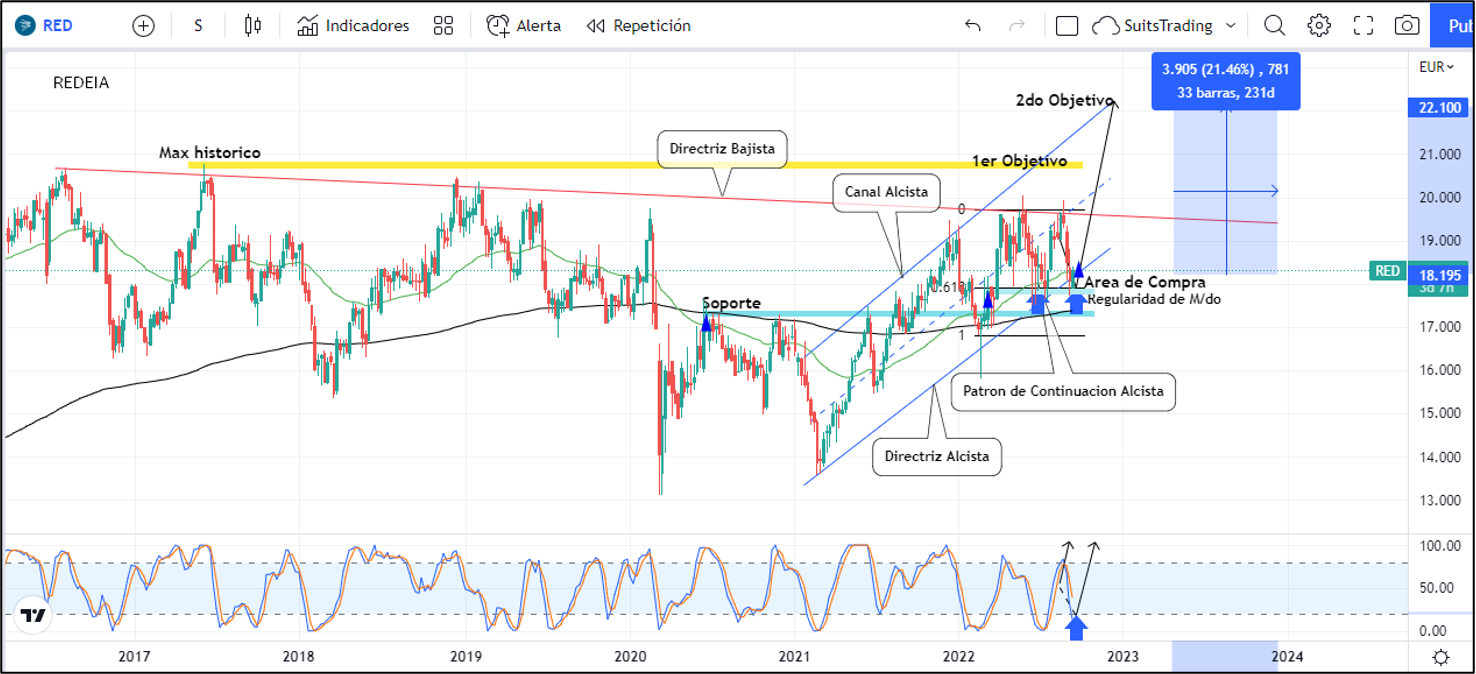Open the candlestick chart type selector
Viewport: 1476px width, 674px height.
tap(253, 26)
